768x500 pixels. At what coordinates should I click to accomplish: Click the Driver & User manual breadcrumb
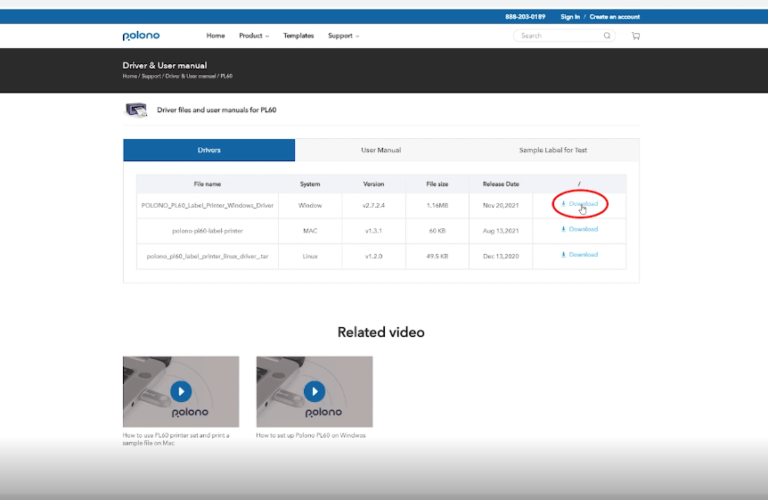191,76
